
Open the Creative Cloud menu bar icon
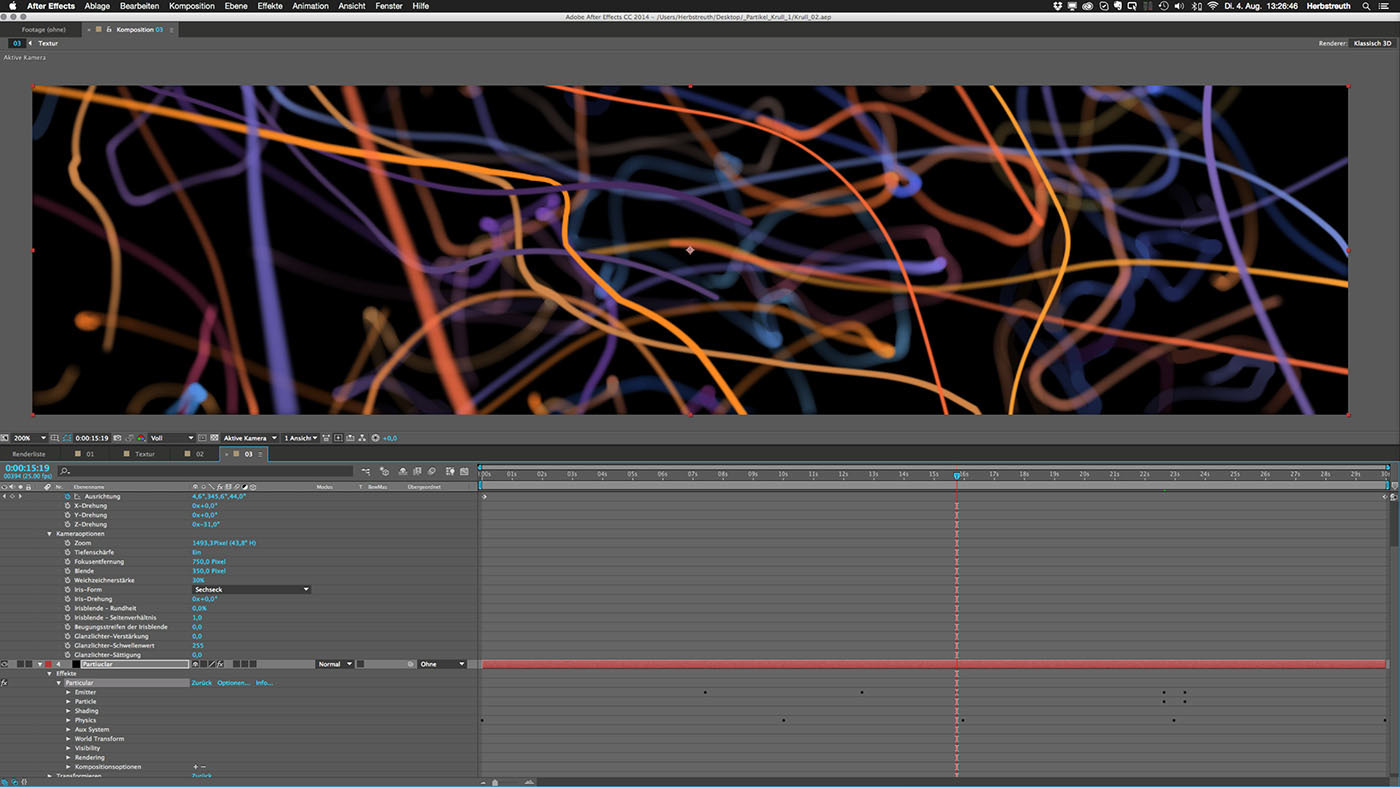click(1089, 6)
